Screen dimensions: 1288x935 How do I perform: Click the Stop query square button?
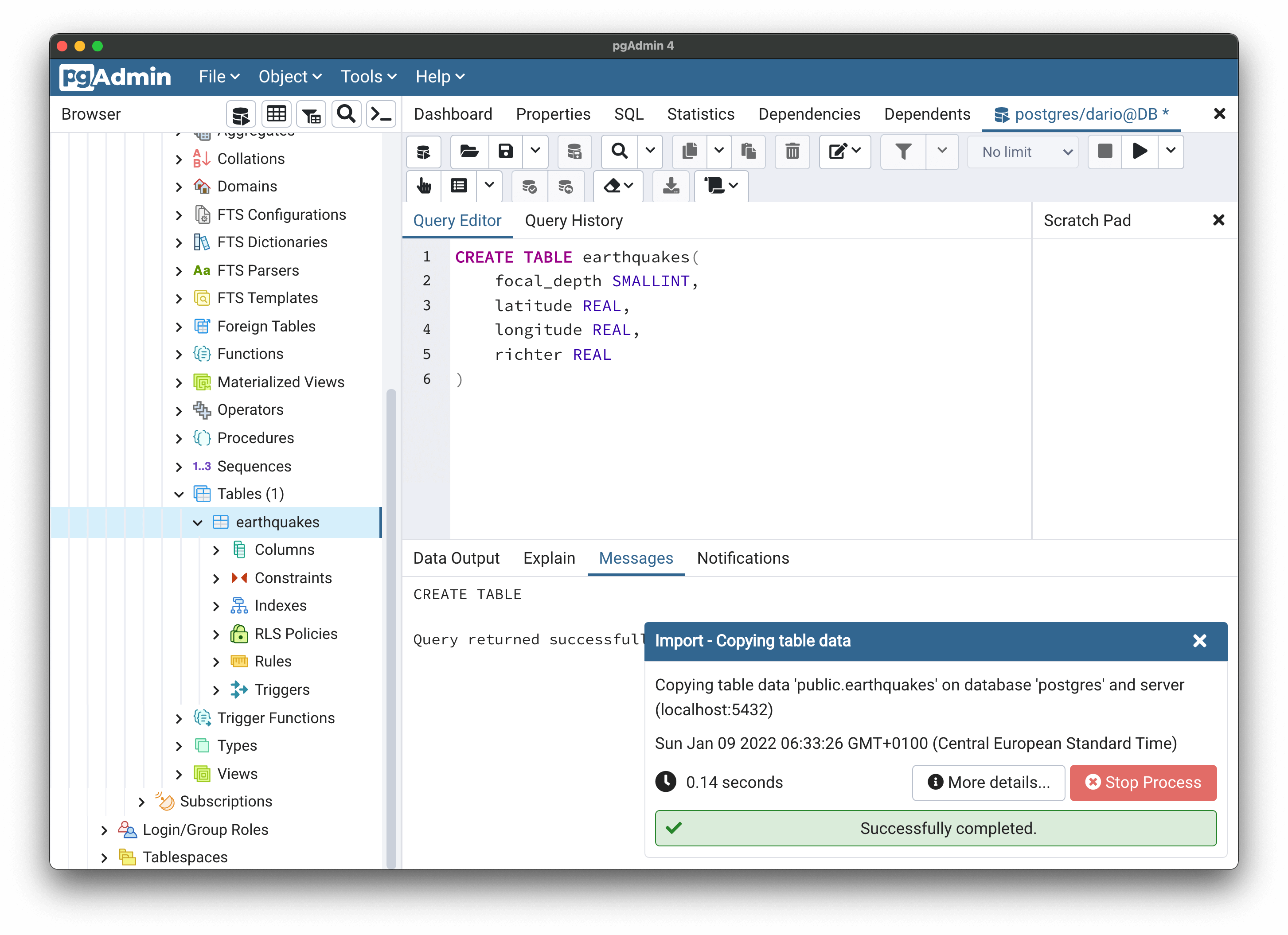[1105, 152]
